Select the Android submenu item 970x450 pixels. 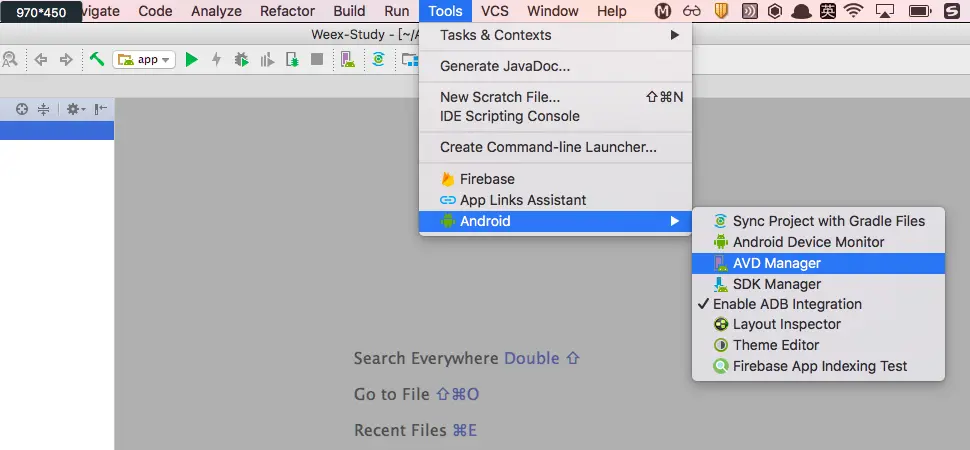click(x=555, y=221)
